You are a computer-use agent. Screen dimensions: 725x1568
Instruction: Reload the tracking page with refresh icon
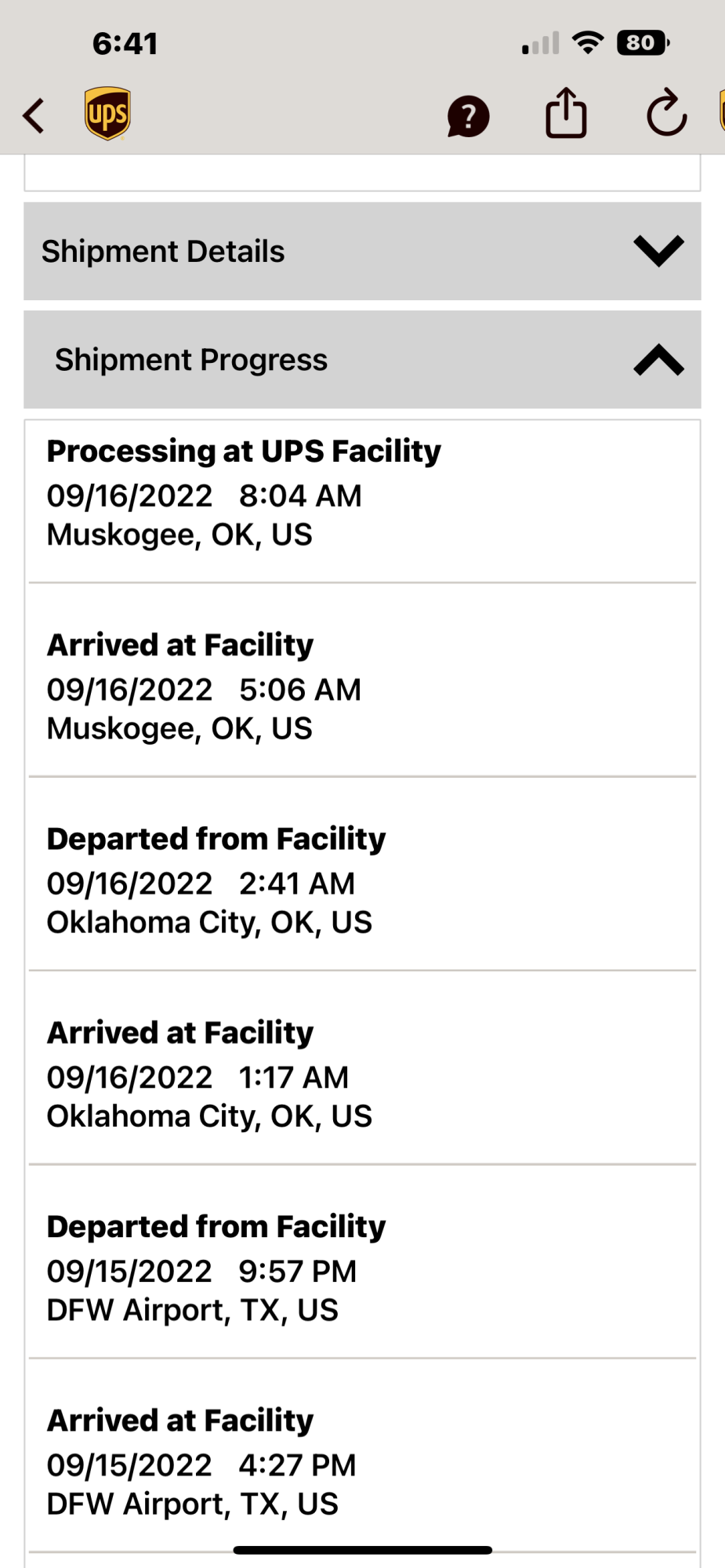666,114
